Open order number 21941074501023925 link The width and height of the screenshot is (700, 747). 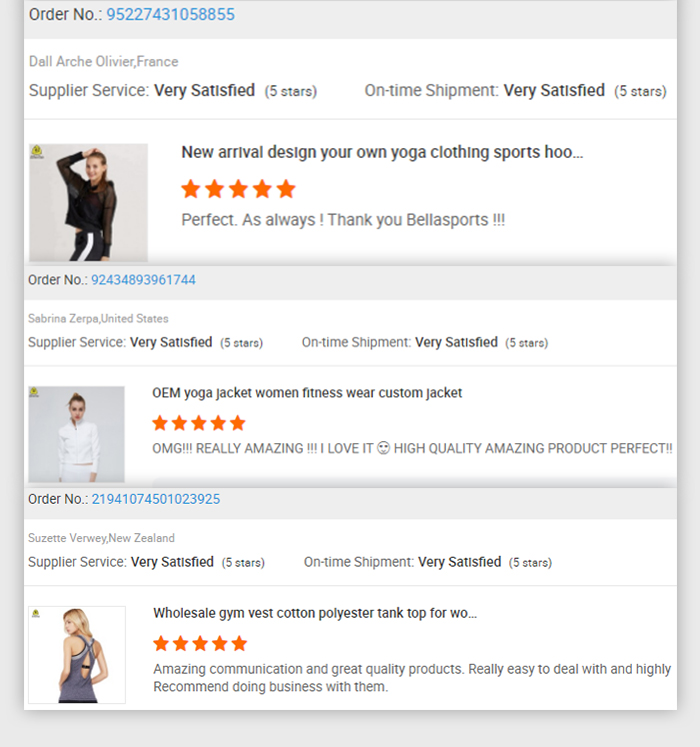[x=156, y=499]
